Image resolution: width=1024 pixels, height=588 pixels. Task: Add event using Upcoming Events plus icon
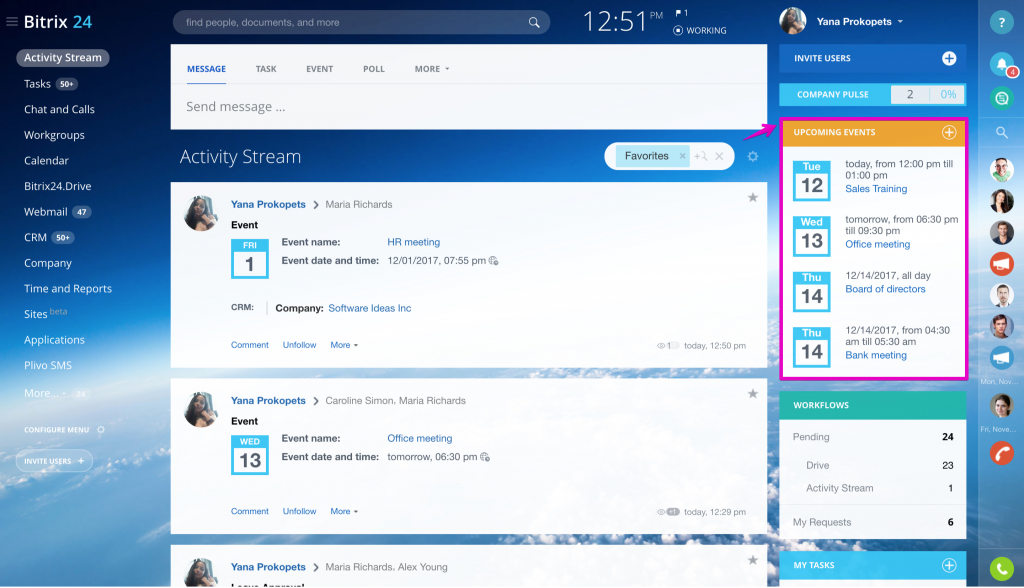pos(949,132)
